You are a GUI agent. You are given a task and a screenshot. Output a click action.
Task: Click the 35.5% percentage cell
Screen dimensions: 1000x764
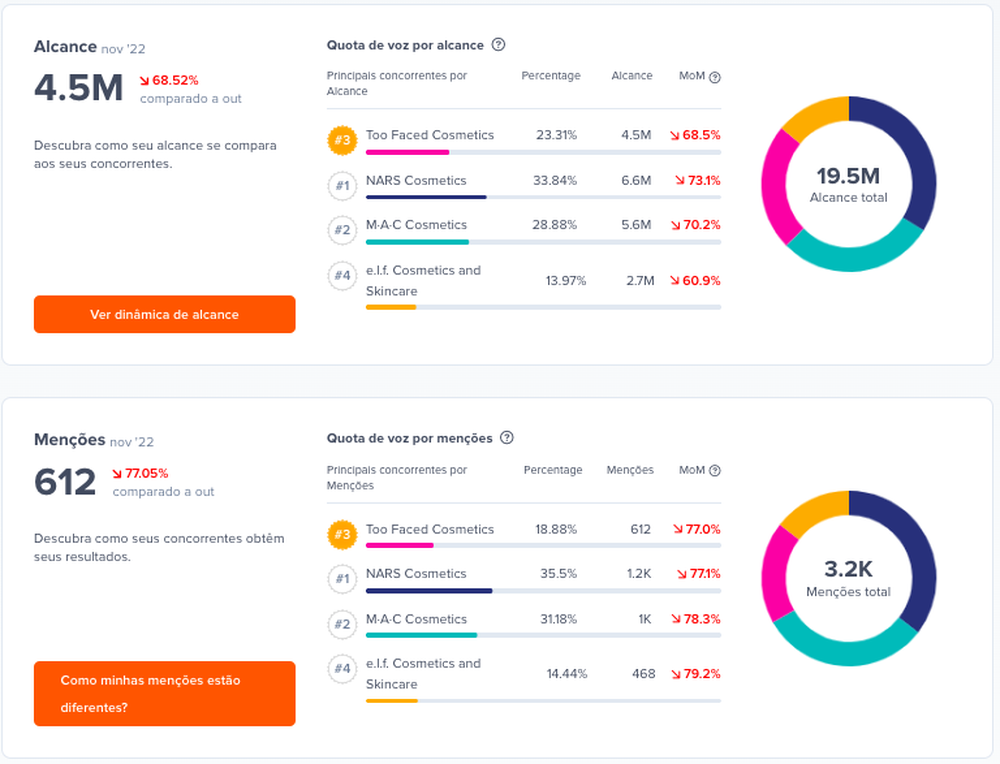pos(558,574)
